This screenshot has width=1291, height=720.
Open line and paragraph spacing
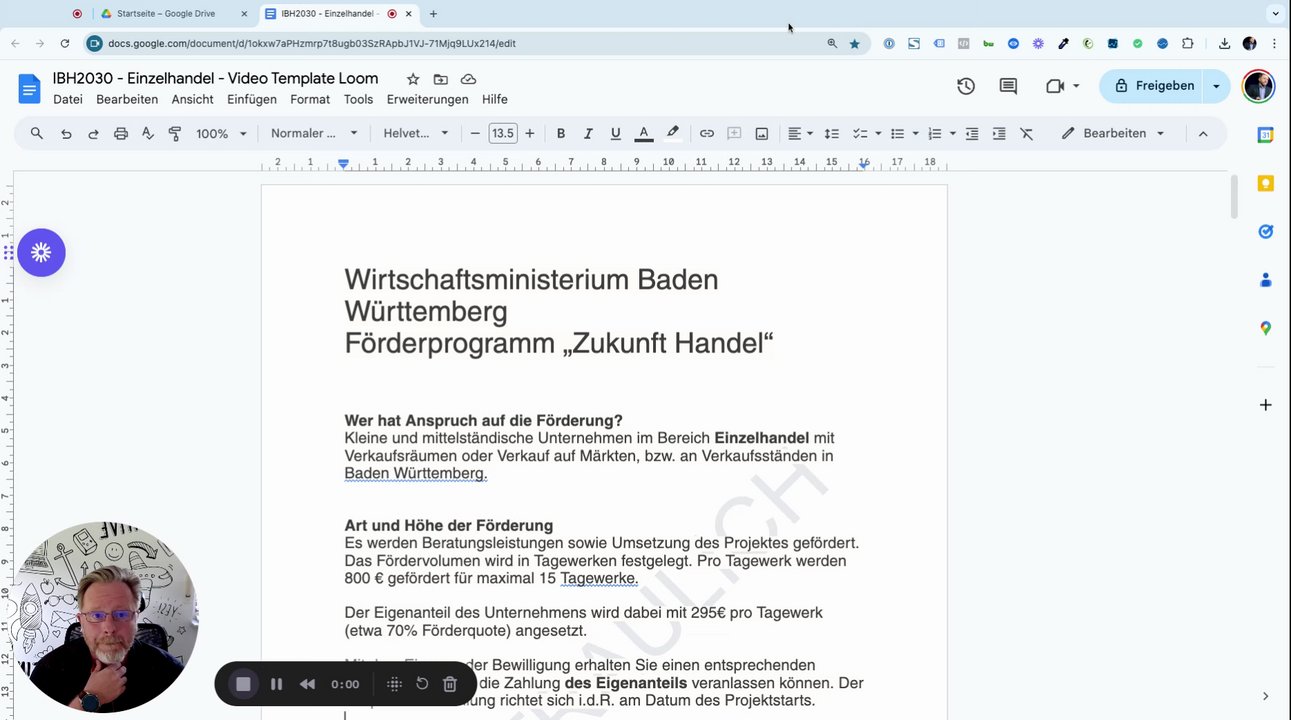pos(831,133)
